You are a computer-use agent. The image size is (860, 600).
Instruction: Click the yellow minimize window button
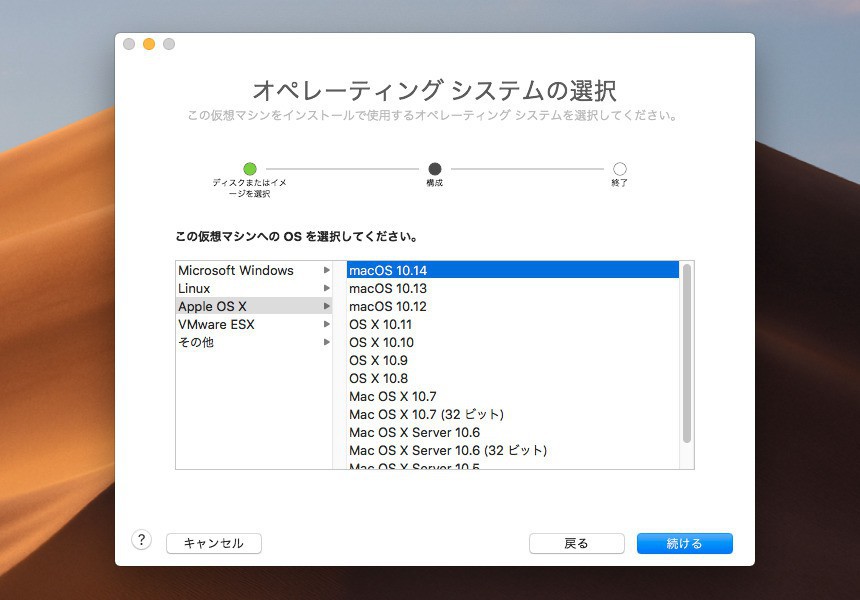click(149, 44)
